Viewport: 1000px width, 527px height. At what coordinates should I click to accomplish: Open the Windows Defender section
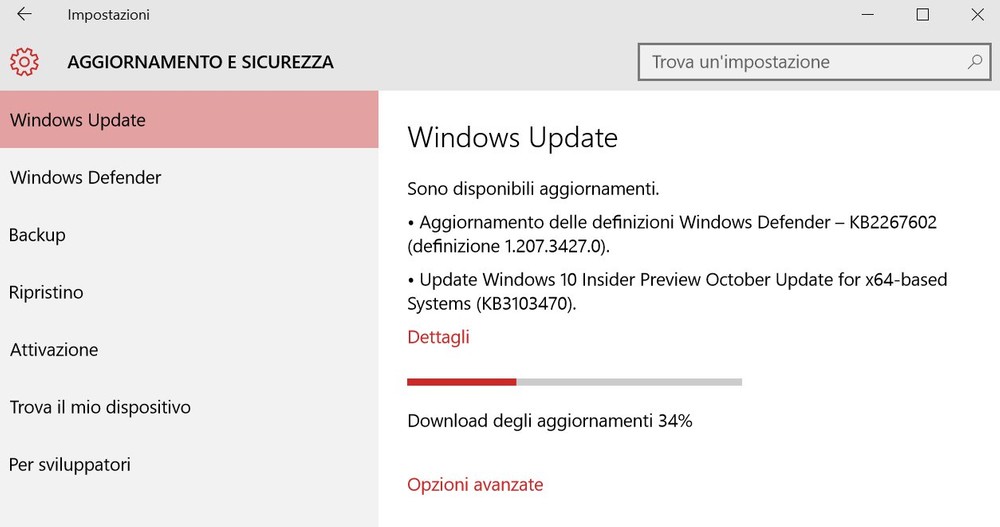tap(189, 177)
